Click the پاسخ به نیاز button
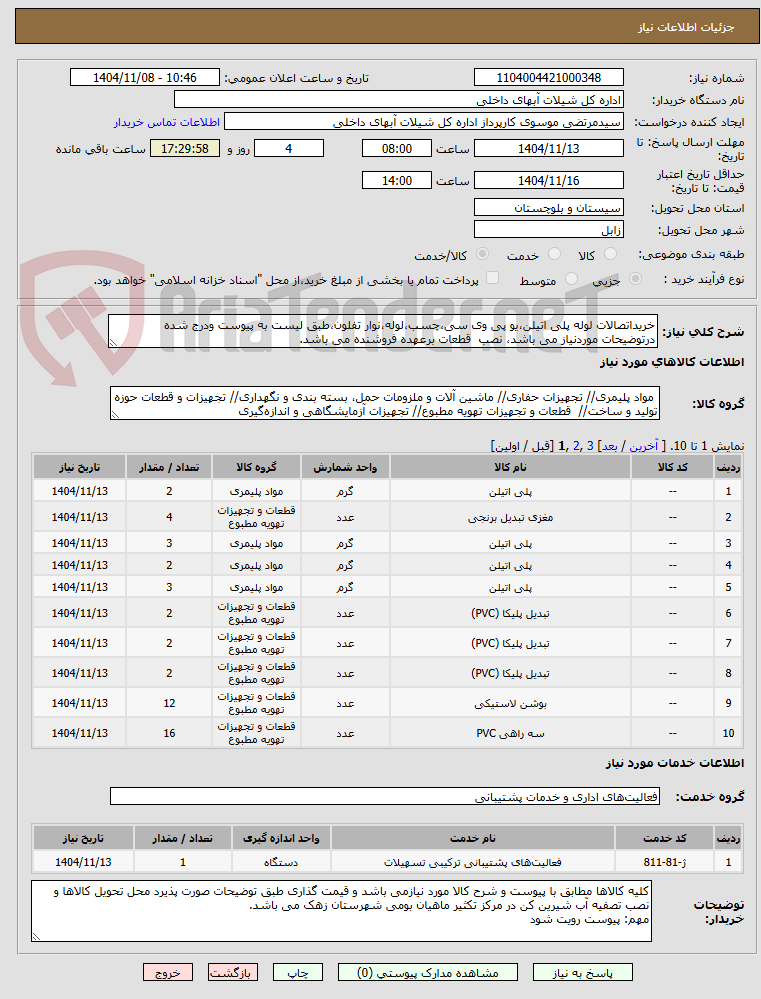The height and width of the screenshot is (999, 761). pos(583,973)
